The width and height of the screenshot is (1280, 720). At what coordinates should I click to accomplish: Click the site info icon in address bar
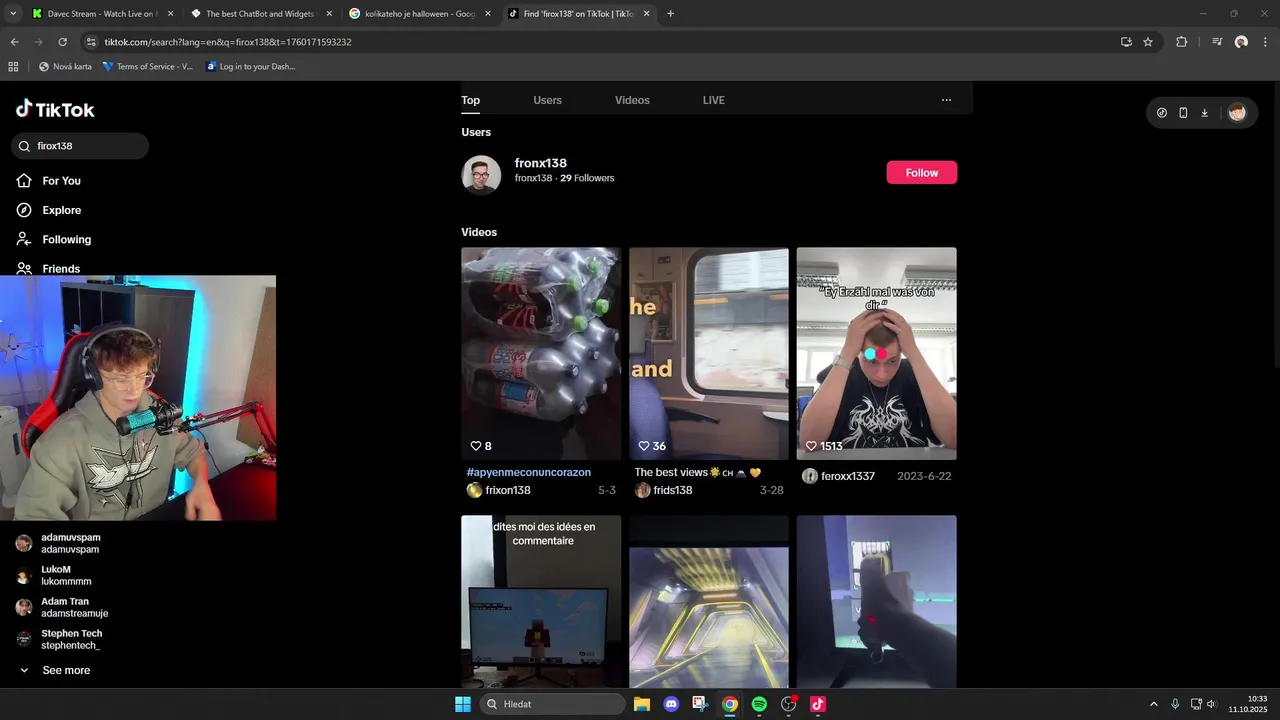point(91,42)
